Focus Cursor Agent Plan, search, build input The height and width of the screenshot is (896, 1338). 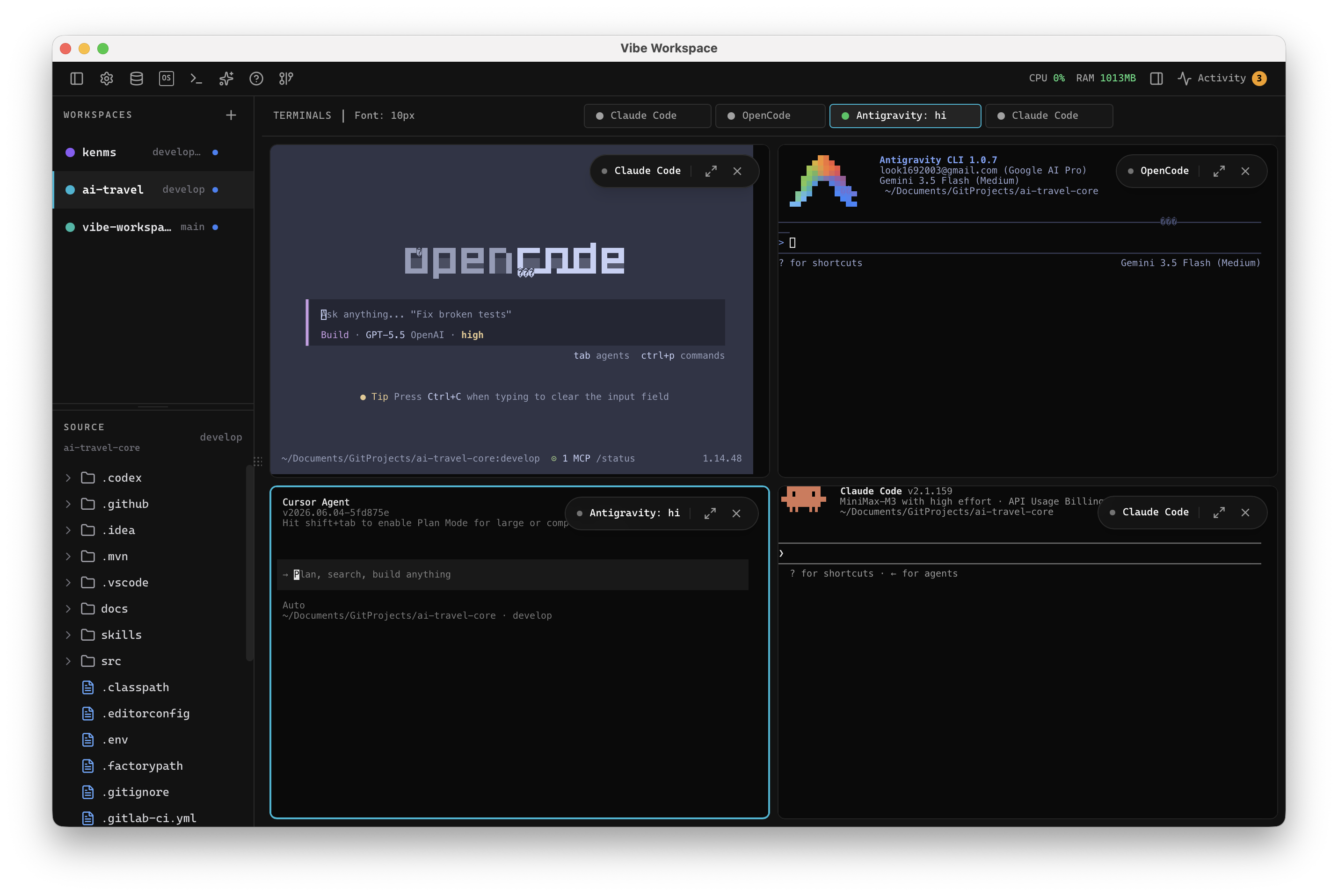click(513, 574)
